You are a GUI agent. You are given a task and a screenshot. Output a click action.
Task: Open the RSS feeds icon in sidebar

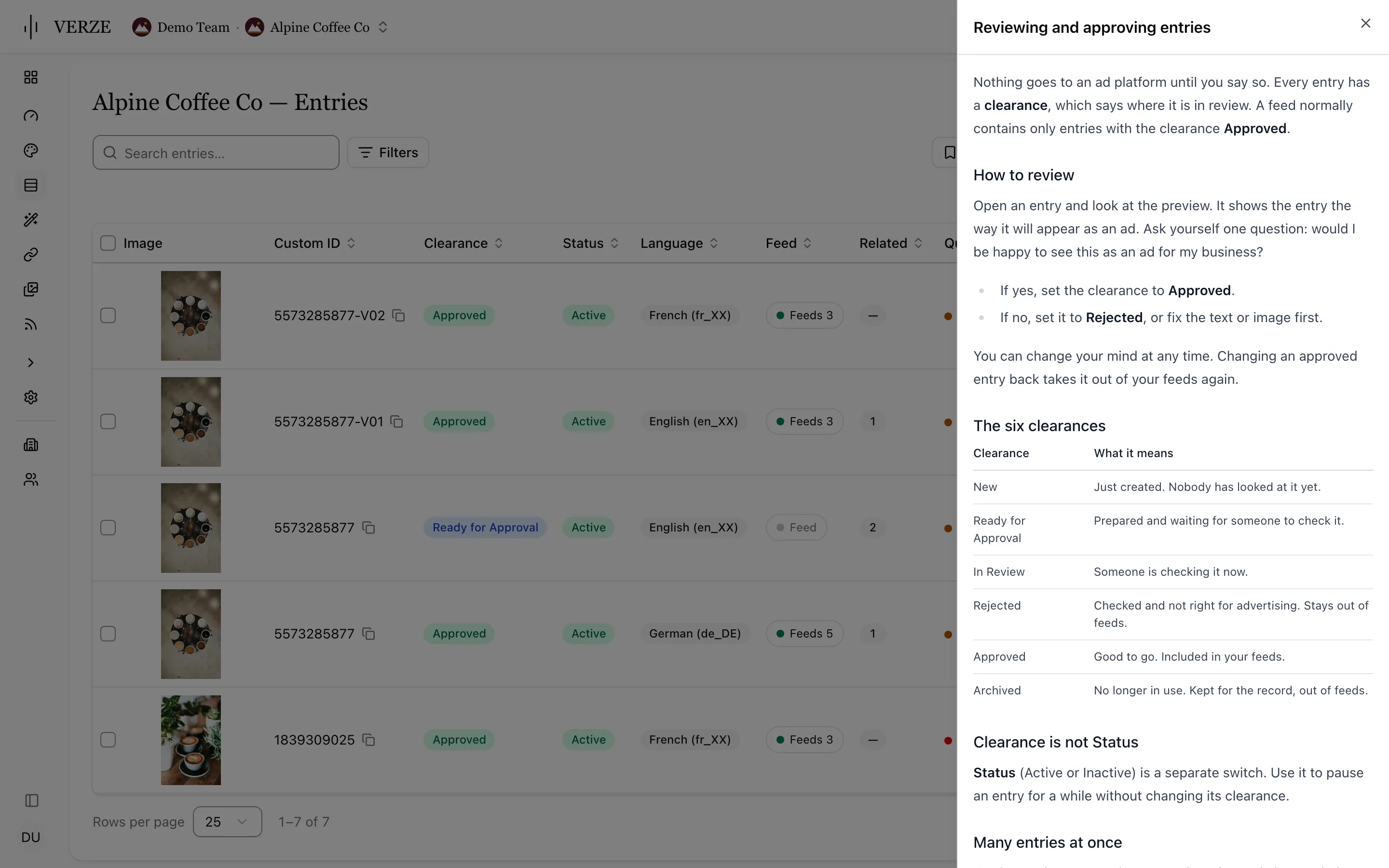tap(31, 325)
